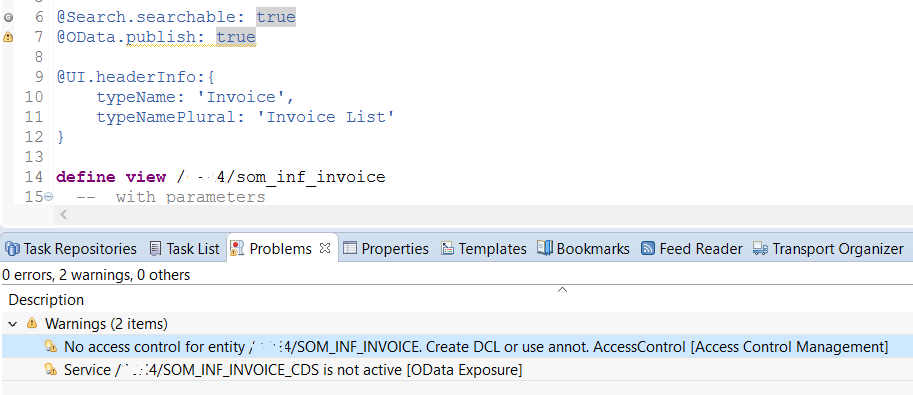913x395 pixels.
Task: Switch to the Templates tab
Action: tap(483, 249)
